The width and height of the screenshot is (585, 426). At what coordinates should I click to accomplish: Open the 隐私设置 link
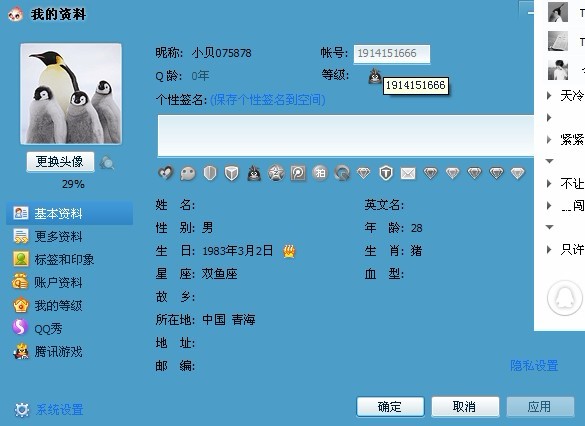534,366
